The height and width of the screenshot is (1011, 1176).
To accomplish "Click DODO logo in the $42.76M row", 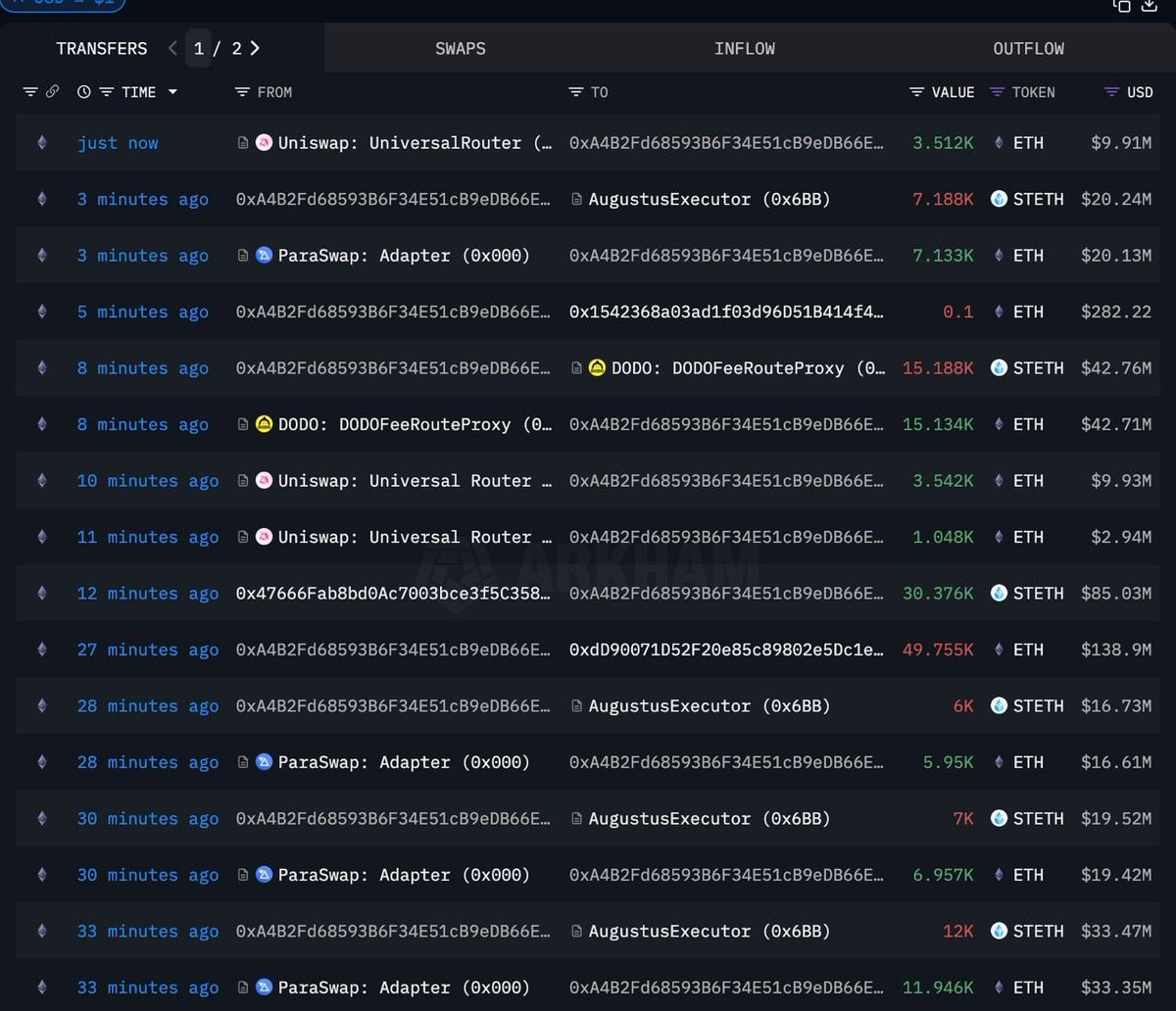I will point(597,368).
